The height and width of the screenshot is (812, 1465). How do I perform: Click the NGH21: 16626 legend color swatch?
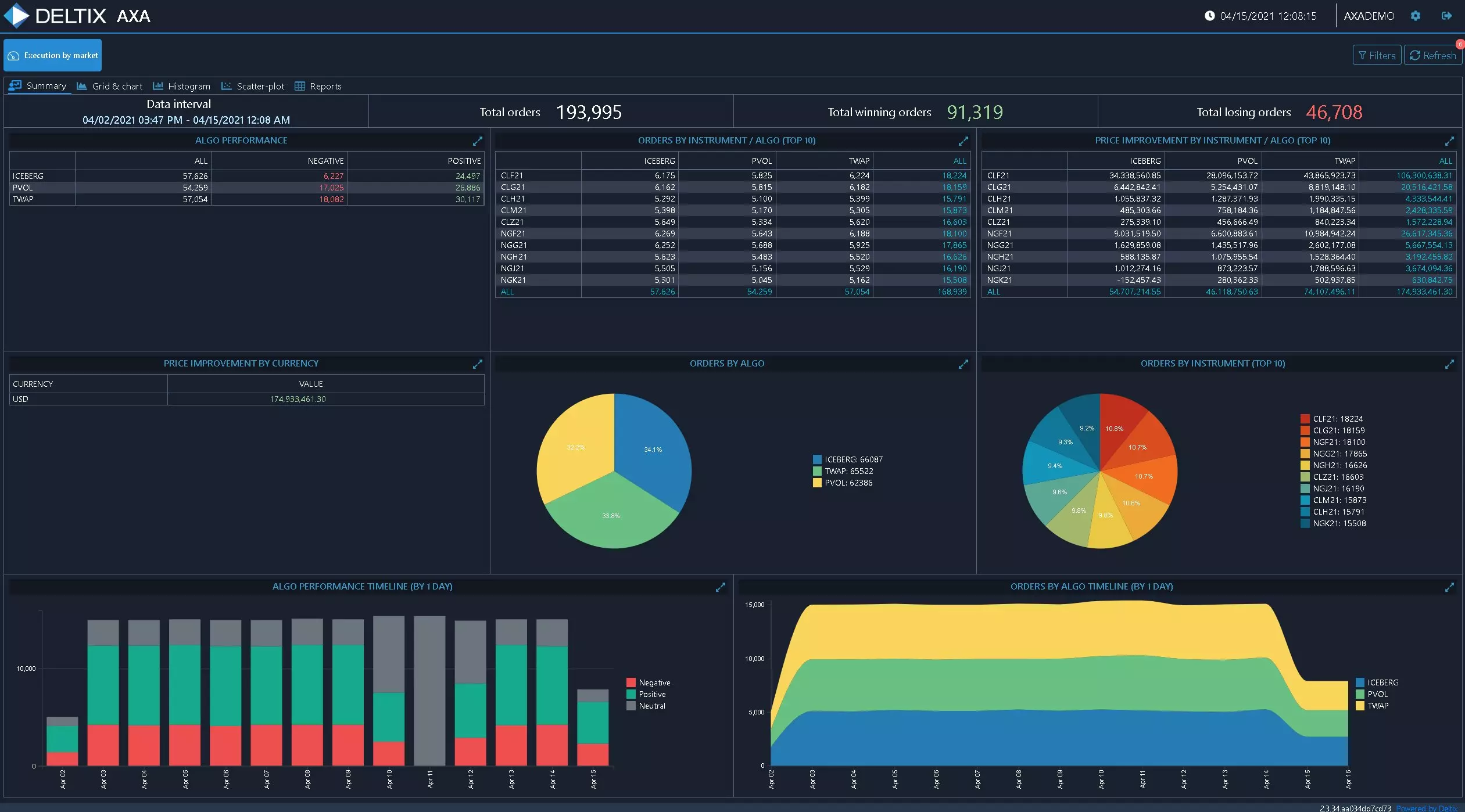(1305, 465)
